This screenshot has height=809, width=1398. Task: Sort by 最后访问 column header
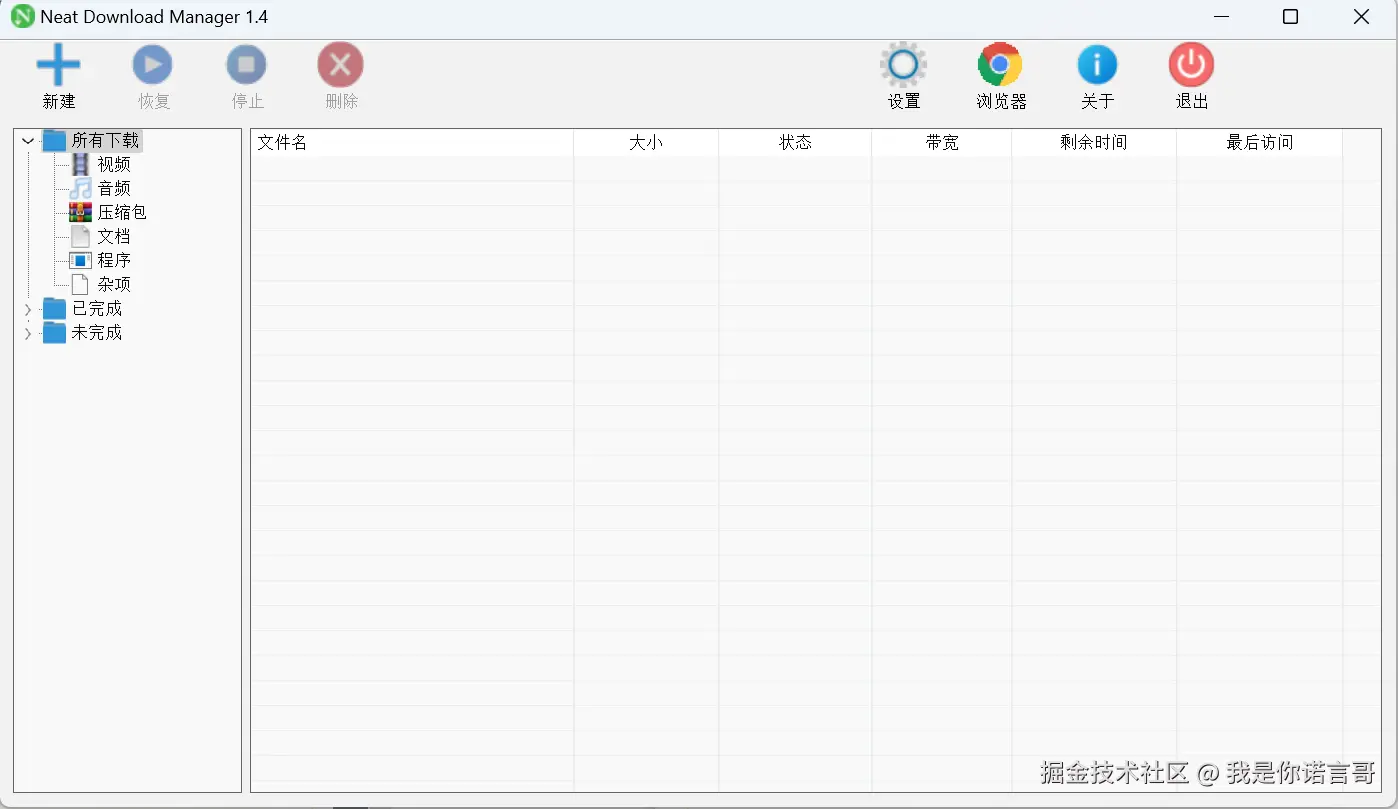coord(1260,142)
